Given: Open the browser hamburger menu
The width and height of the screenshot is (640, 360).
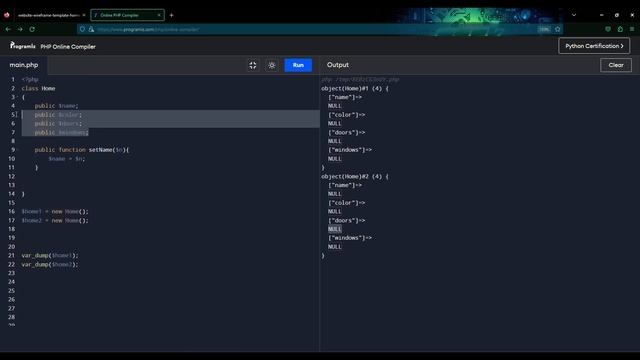Looking at the screenshot, I should (632, 29).
